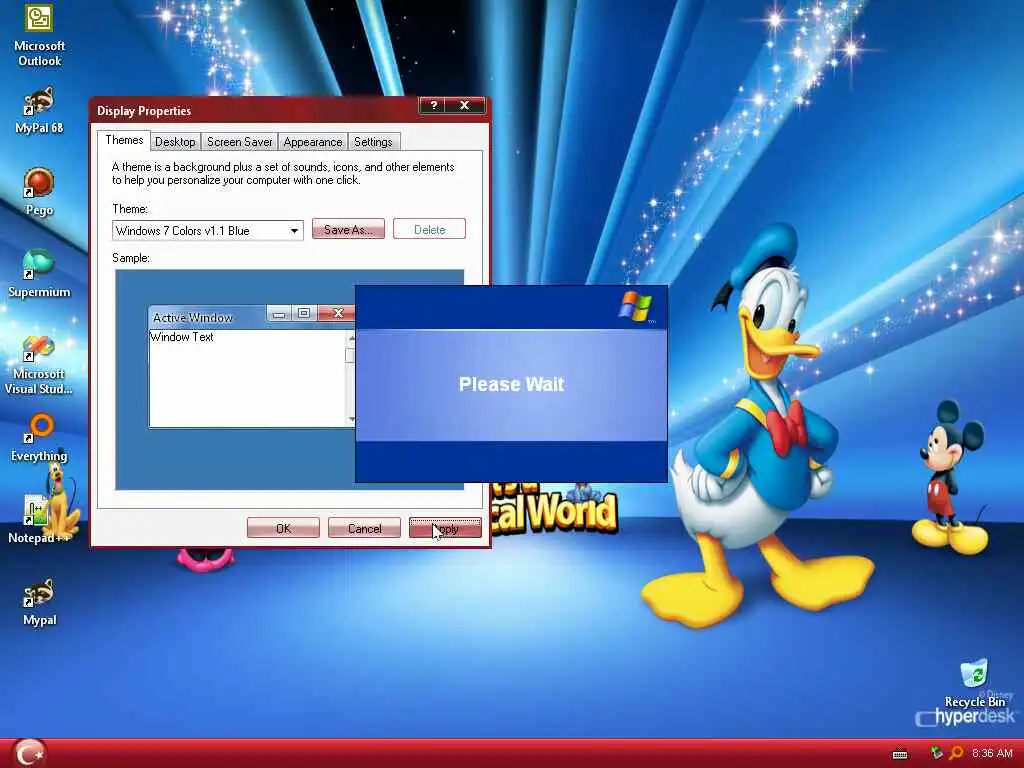
Task: Confirm with the OK button
Action: click(283, 528)
